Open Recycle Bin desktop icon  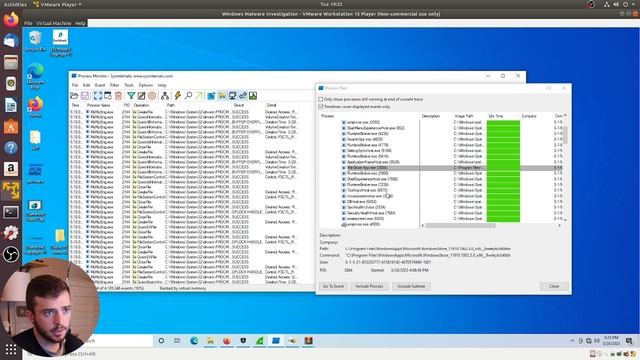(x=35, y=41)
